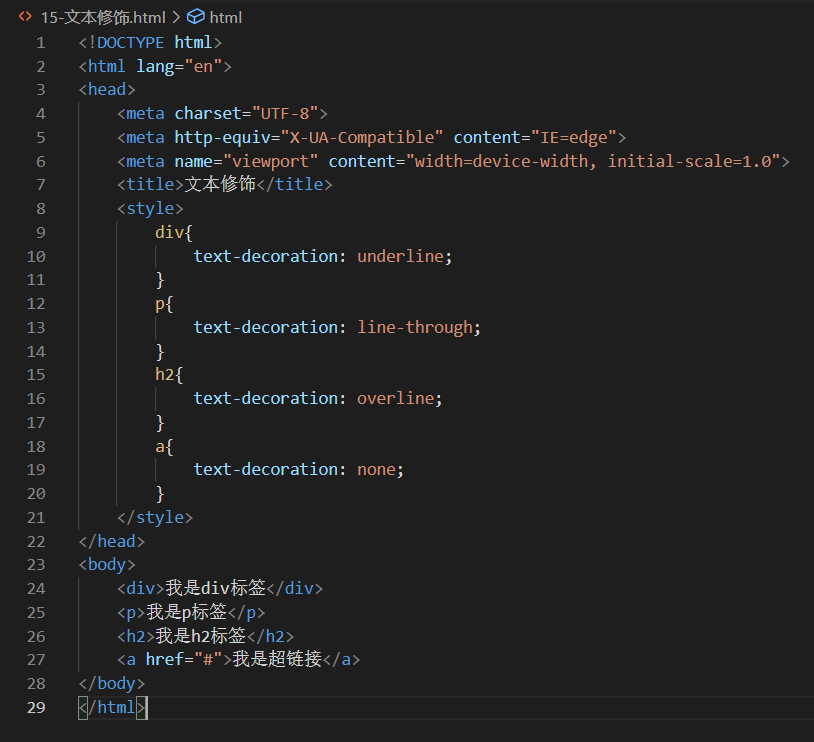Click the text 我是div标签 on line 24
This screenshot has width=814, height=742.
(215, 588)
